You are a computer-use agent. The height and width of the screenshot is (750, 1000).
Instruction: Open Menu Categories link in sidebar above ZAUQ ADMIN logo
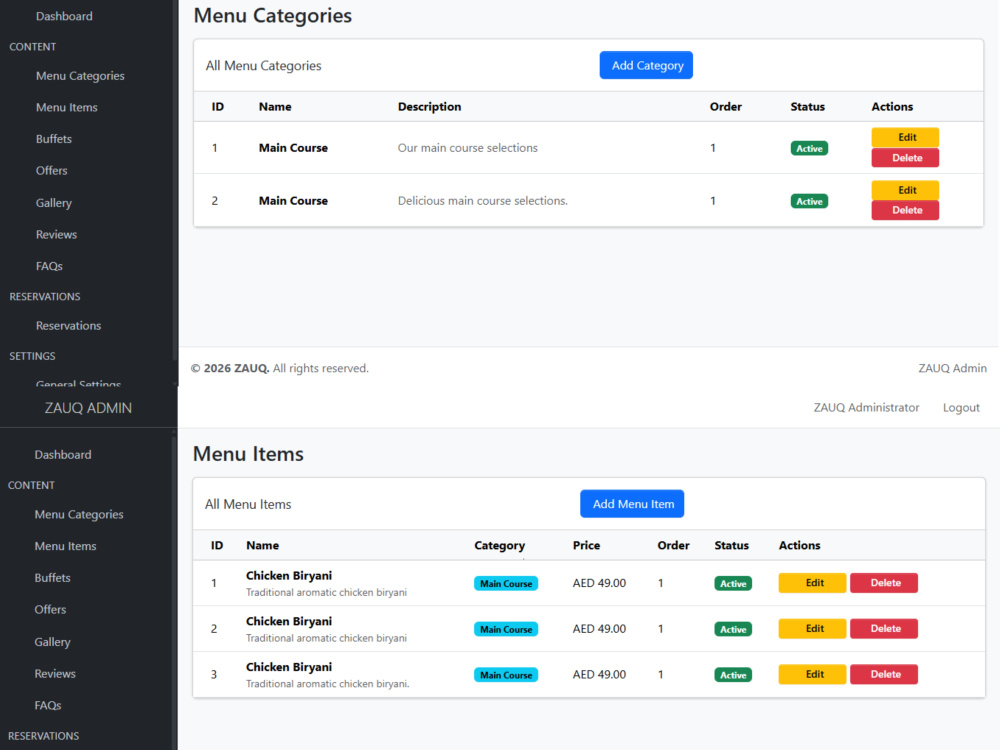point(80,76)
